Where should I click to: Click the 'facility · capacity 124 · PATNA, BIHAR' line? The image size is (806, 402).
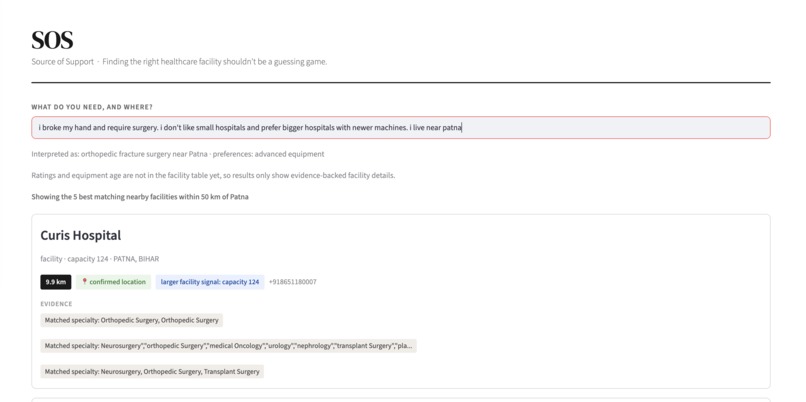click(100, 259)
